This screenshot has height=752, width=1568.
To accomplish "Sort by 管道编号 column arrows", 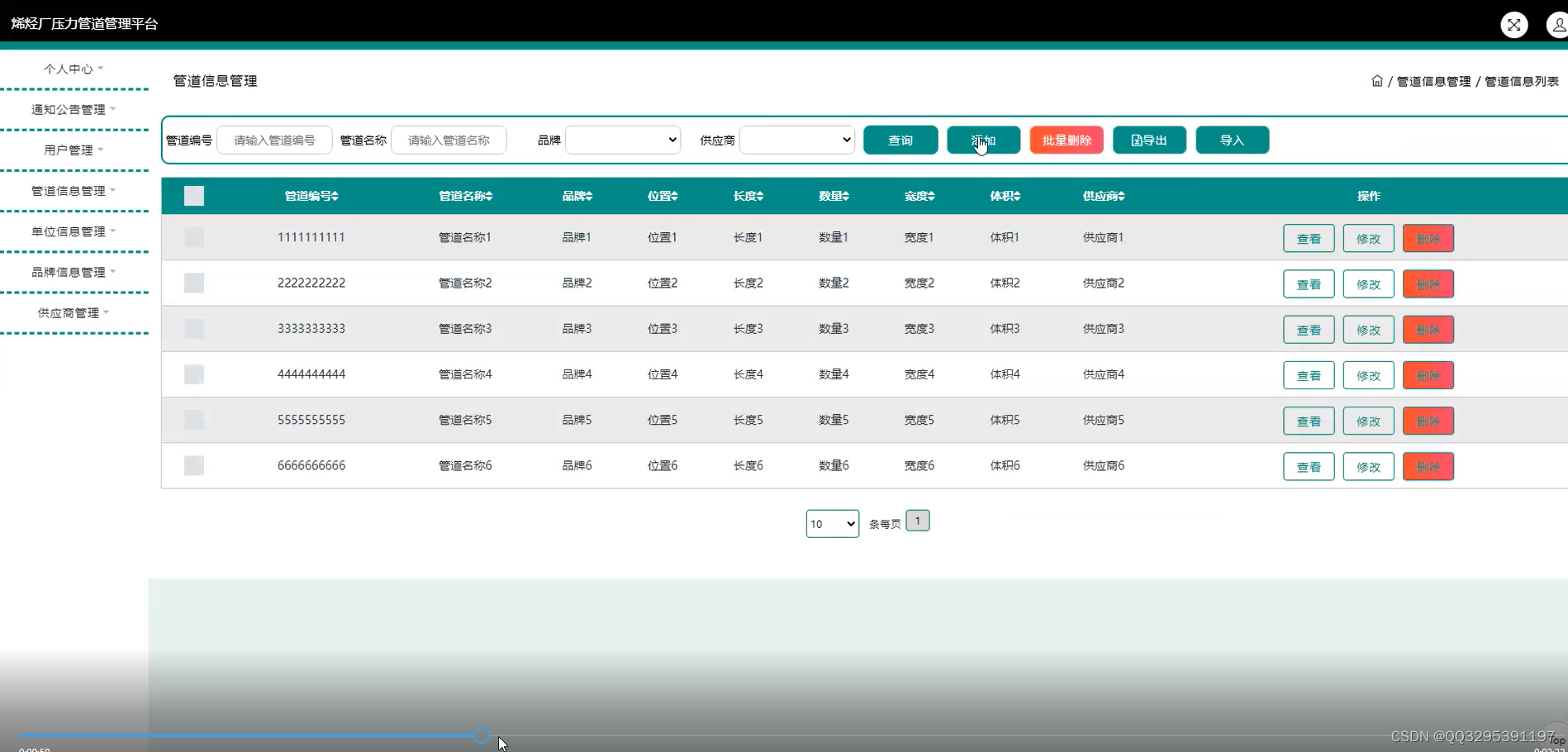I will pyautogui.click(x=335, y=196).
